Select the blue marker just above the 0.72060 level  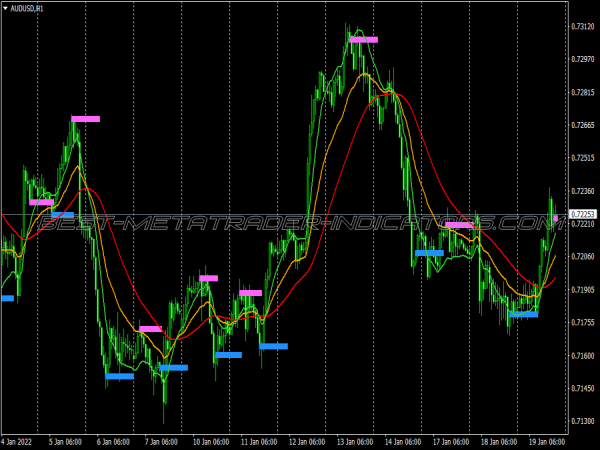tap(429, 253)
